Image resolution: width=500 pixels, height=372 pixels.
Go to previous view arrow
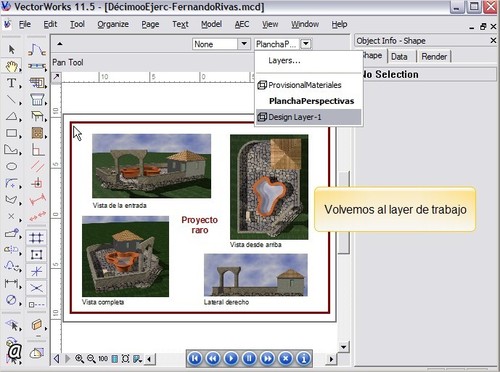[56, 359]
